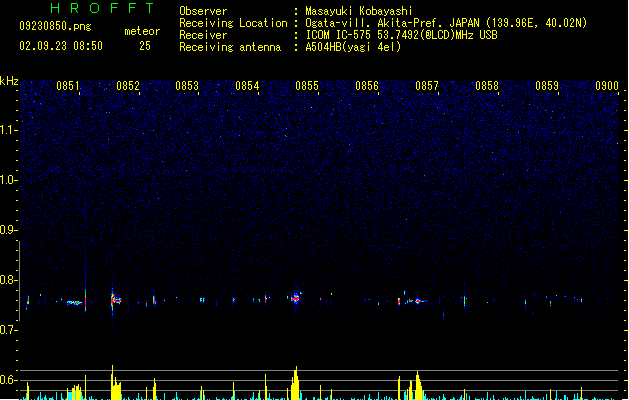Click the 0852 time marker
The image size is (629, 400).
128,86
